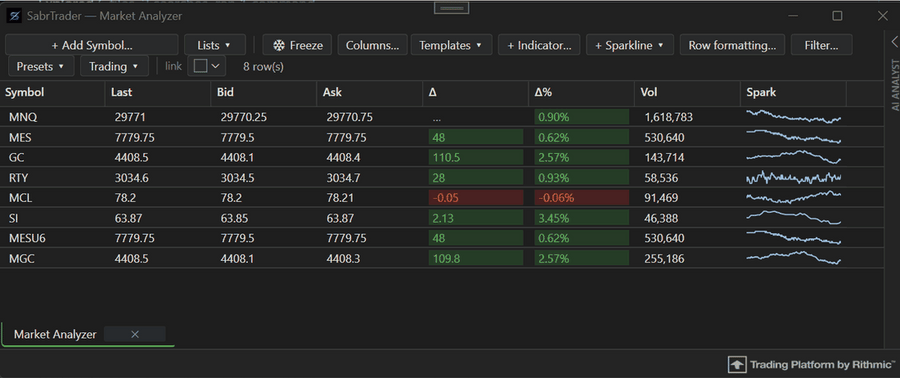Collapse the AI Analyst side panel chevron
Viewport: 900px width, 378px height.
(x=894, y=41)
